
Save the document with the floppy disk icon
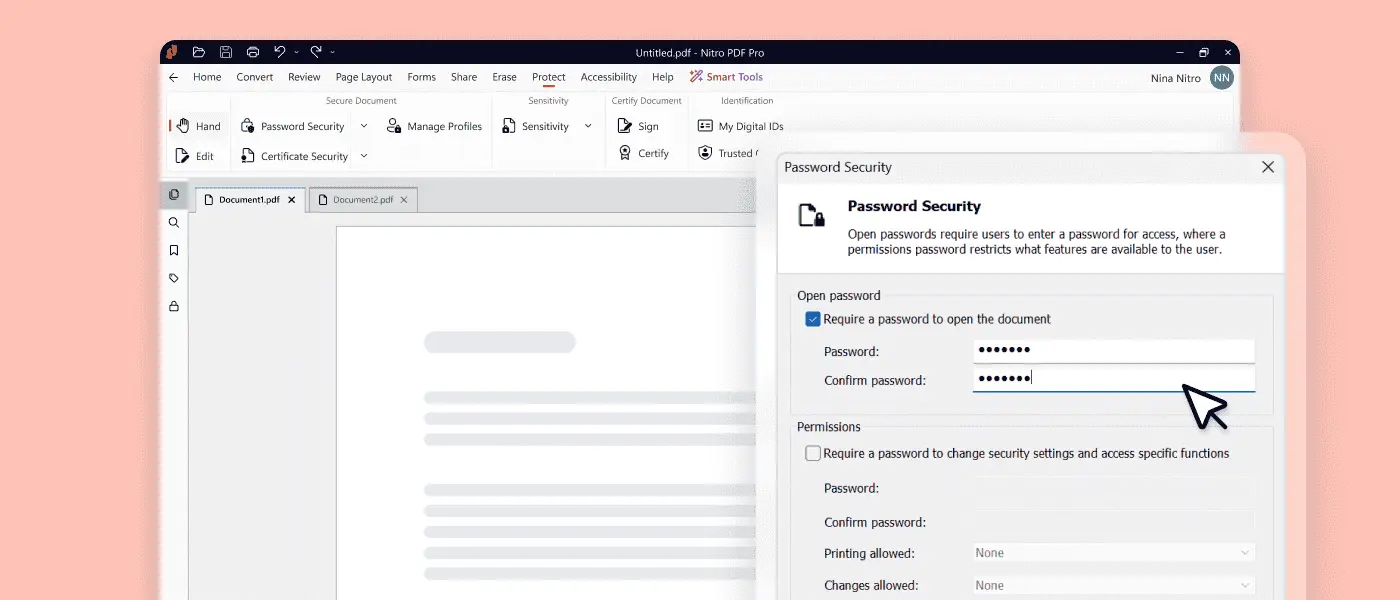click(226, 52)
